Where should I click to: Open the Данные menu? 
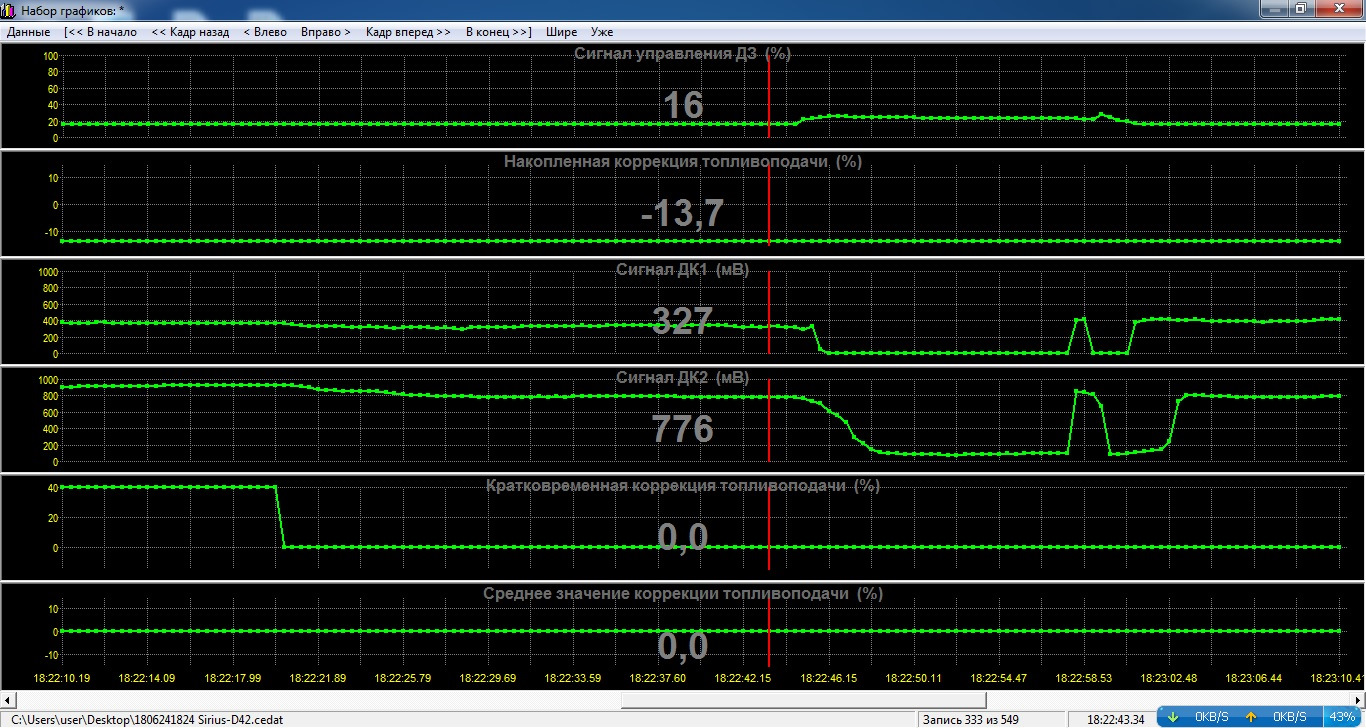(x=28, y=32)
